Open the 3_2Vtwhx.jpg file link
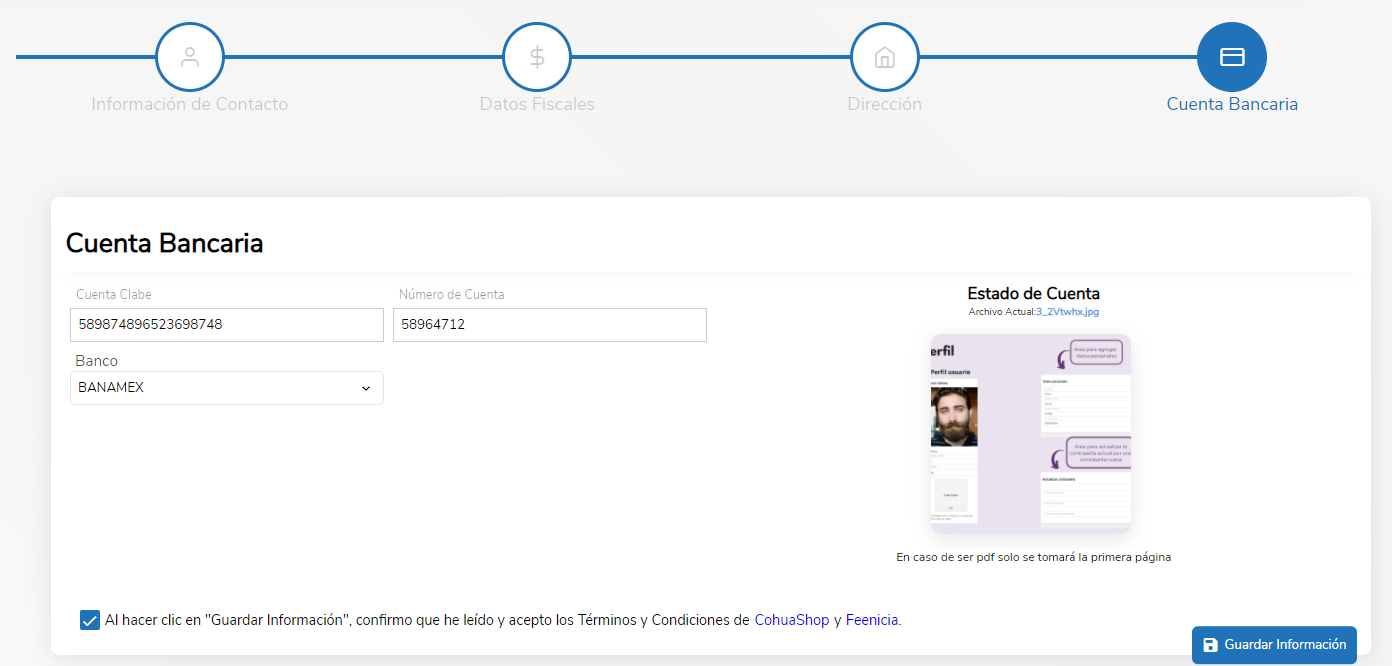Image resolution: width=1392 pixels, height=666 pixels. [x=1067, y=312]
